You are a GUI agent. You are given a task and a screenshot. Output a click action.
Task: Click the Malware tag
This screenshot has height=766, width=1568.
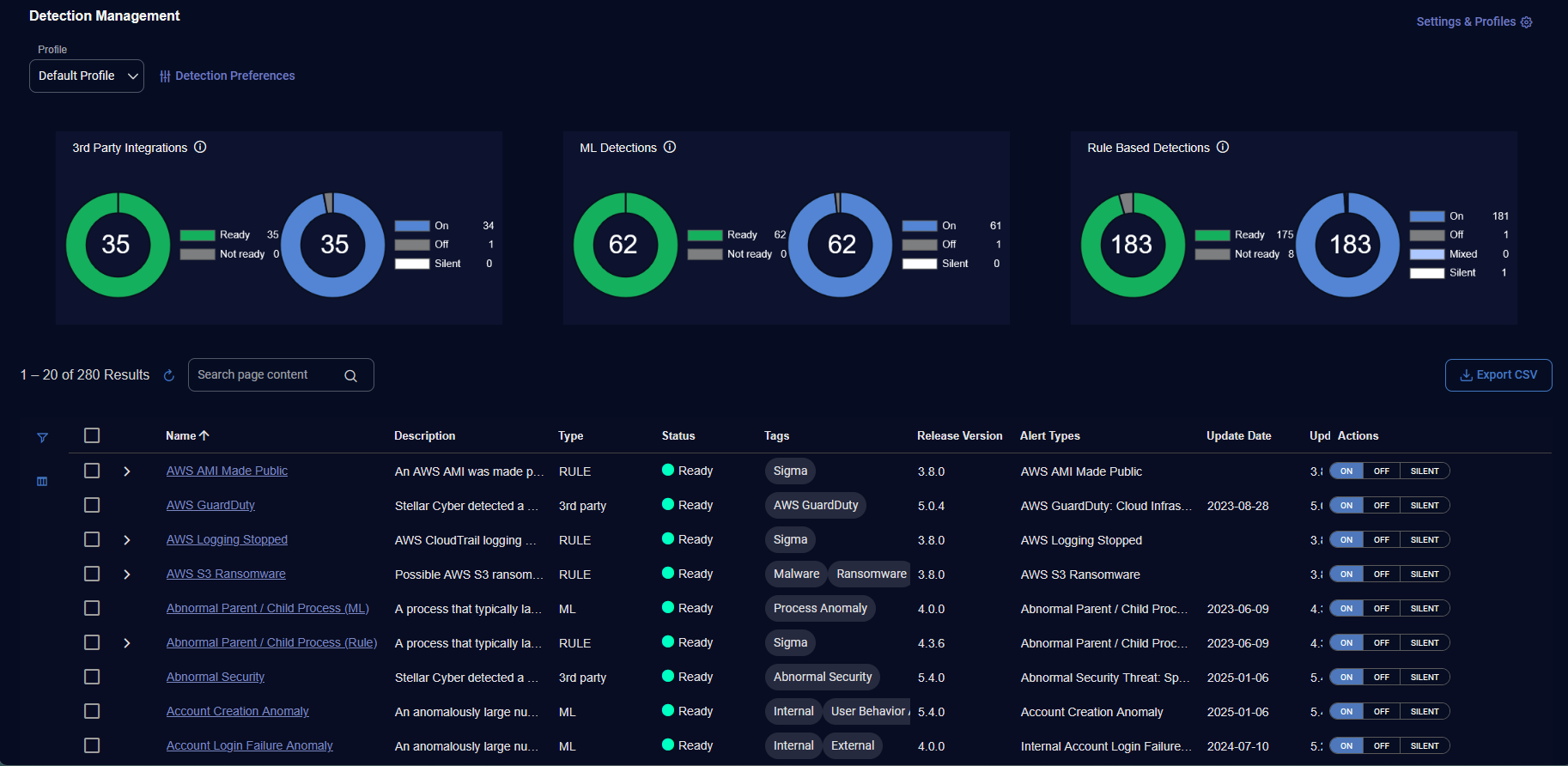coord(796,574)
